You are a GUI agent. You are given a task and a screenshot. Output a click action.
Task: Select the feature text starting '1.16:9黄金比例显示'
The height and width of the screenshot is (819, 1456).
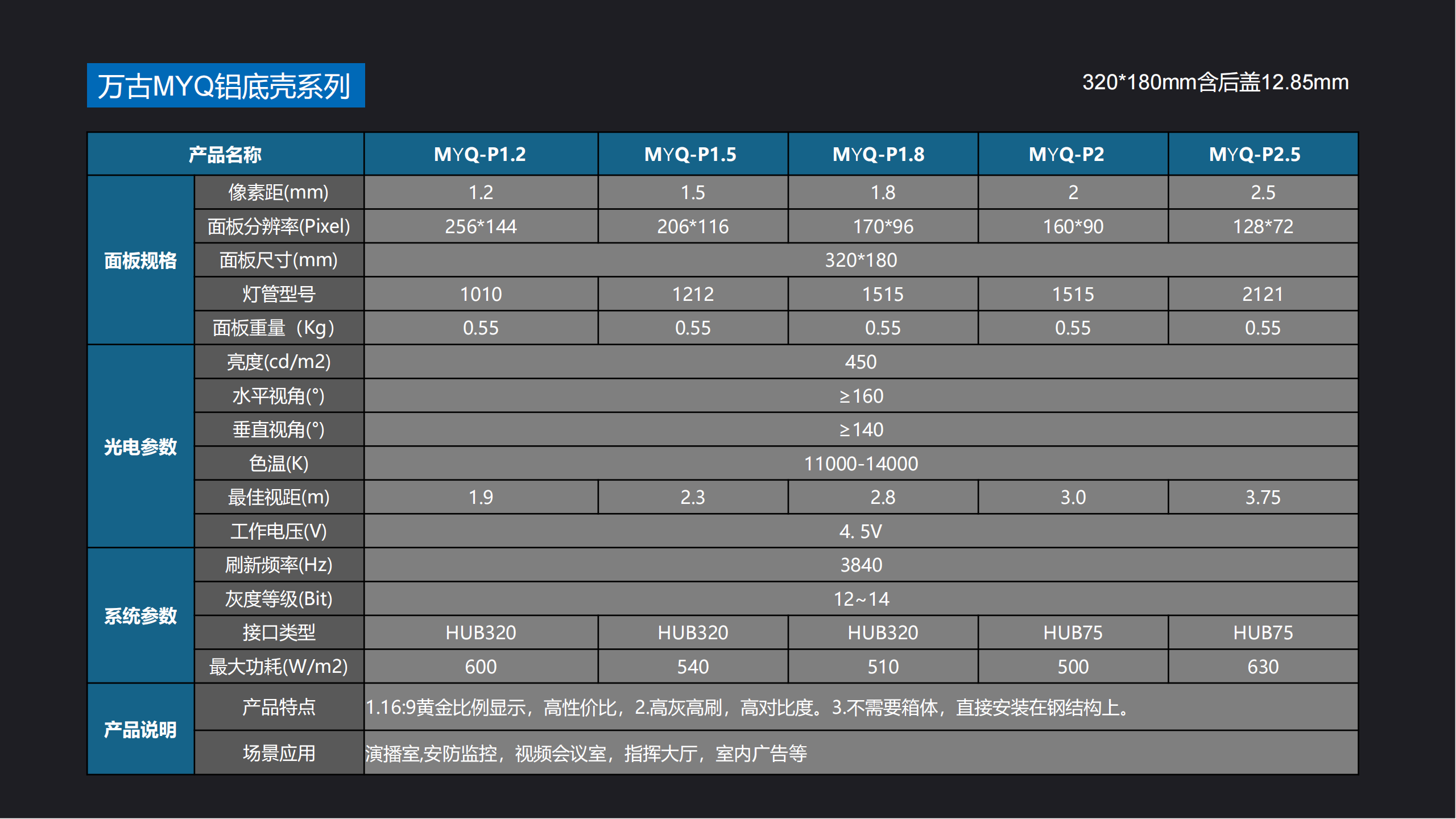[748, 708]
